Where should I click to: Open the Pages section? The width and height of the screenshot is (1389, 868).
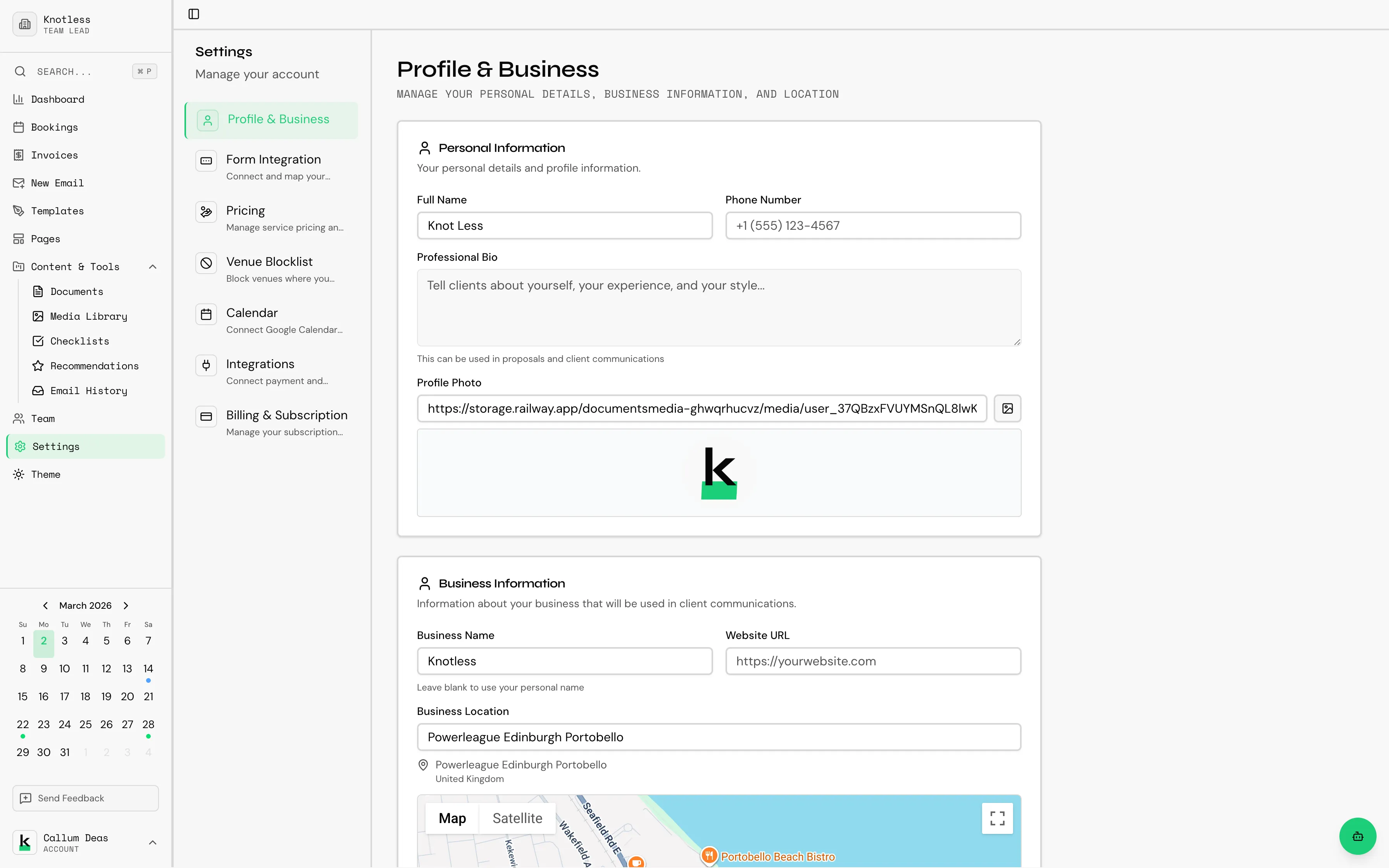pos(45,238)
